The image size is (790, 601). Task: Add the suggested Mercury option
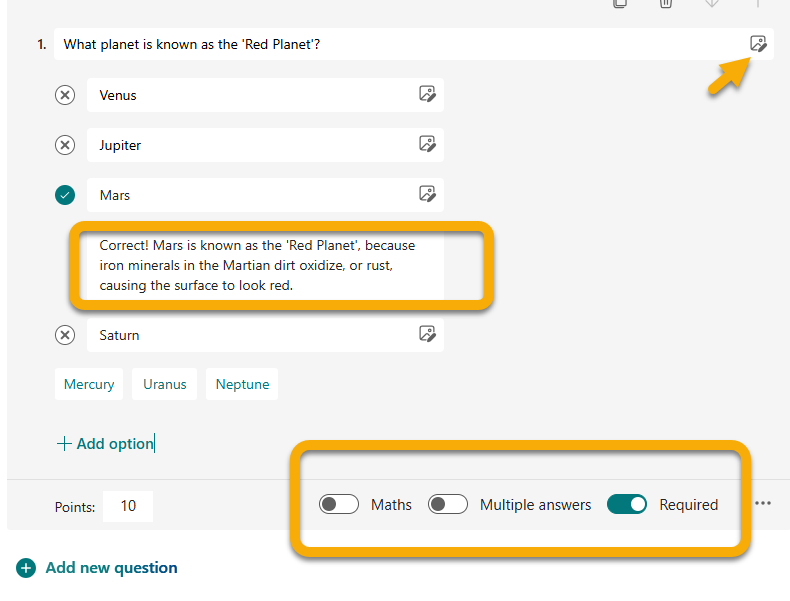89,384
